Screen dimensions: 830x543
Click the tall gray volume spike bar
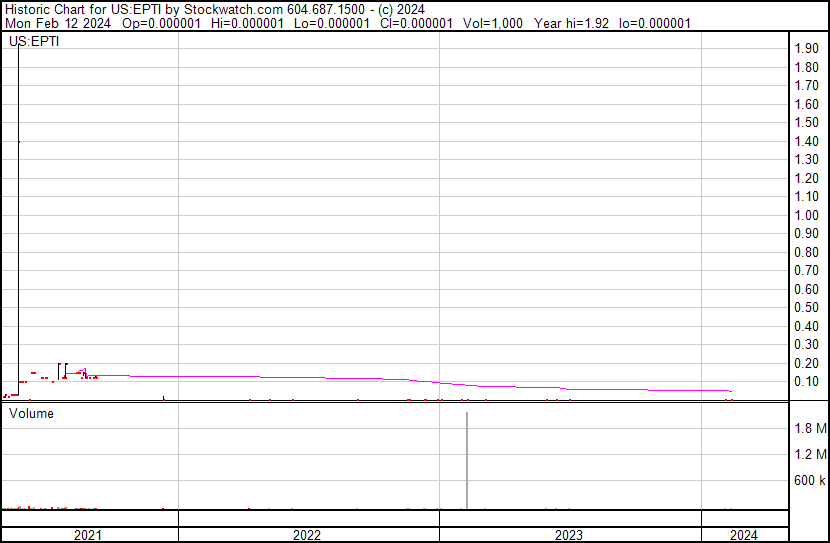467,460
